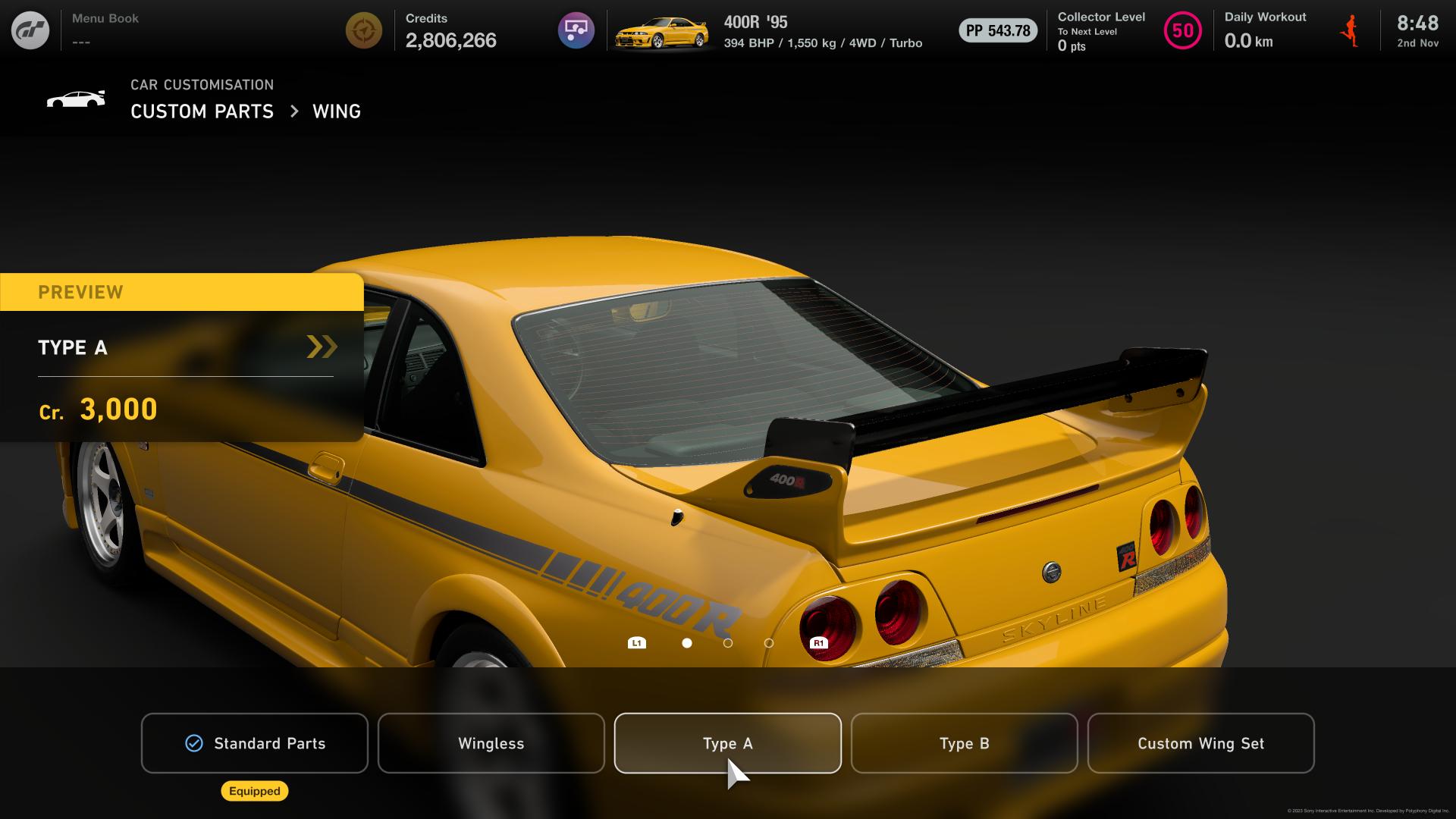
Task: Click the Menu Book label
Action: [x=105, y=18]
